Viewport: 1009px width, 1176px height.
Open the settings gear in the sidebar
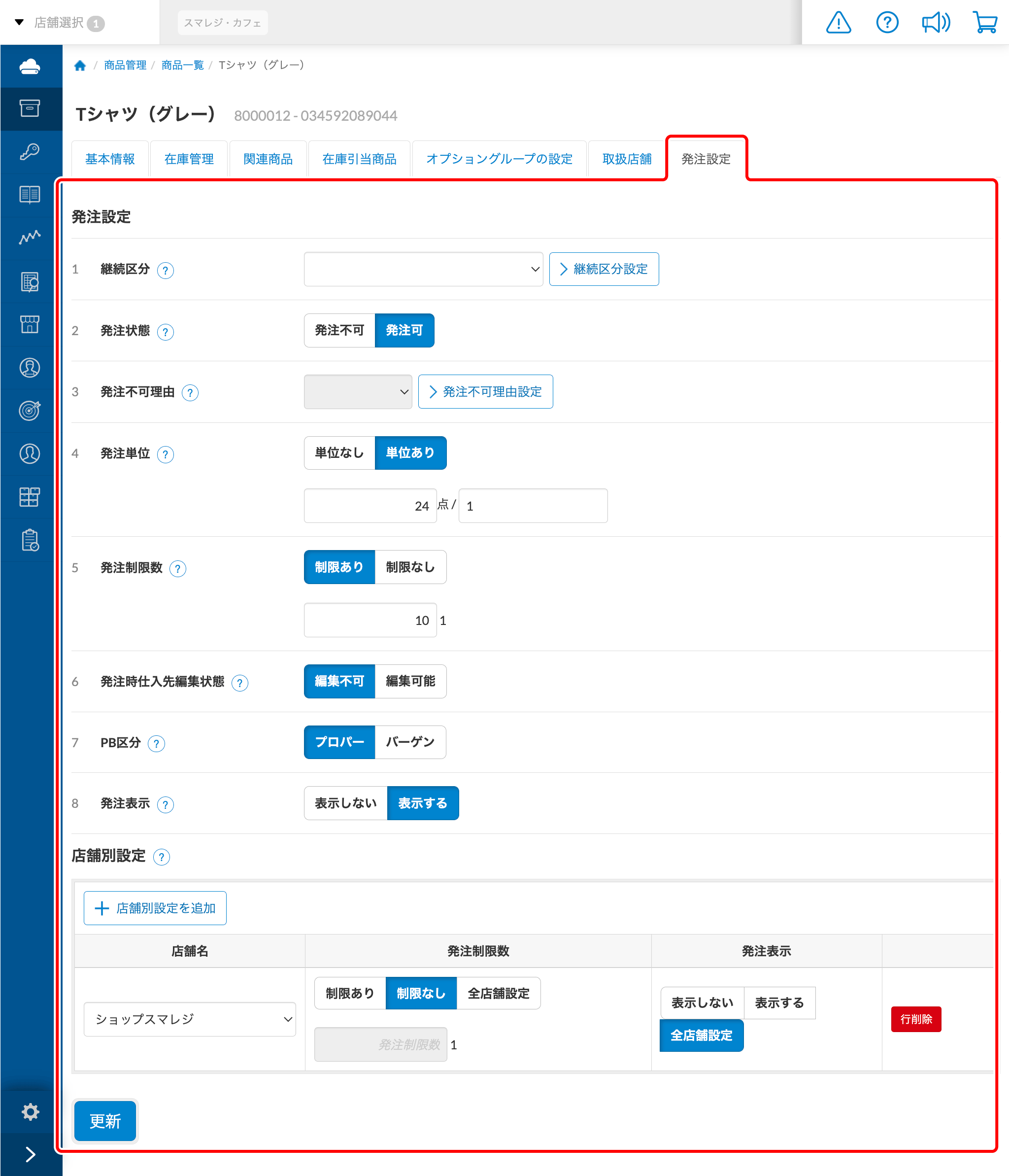tap(30, 1112)
